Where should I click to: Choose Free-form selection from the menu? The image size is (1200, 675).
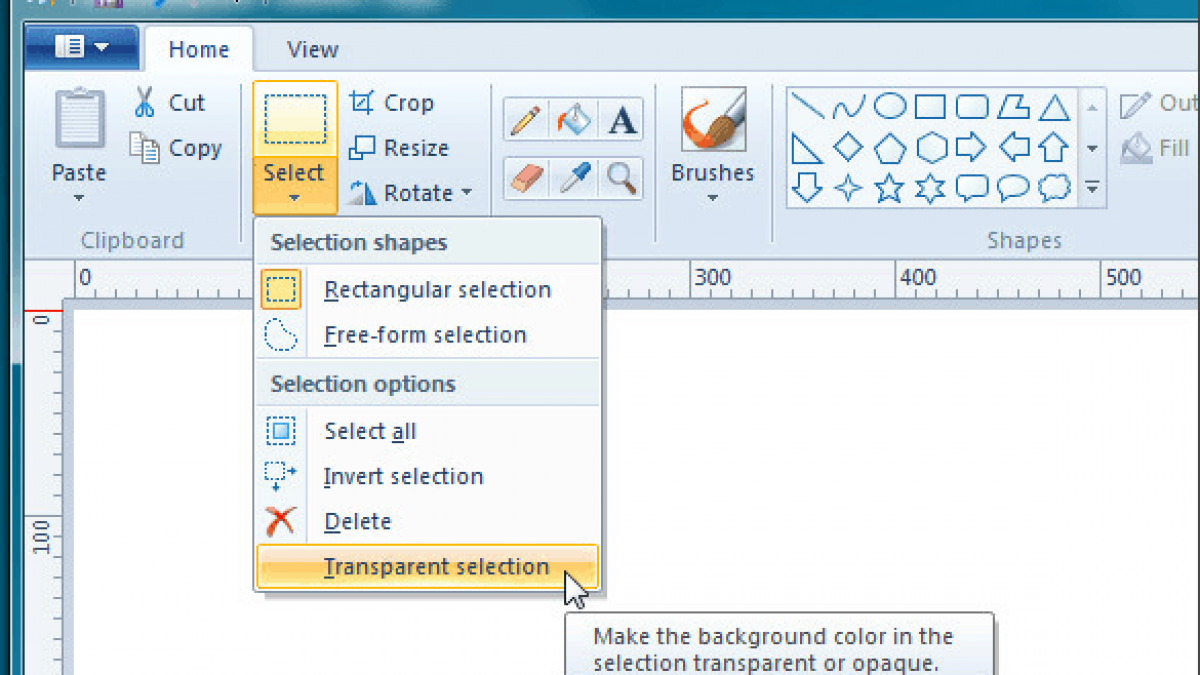click(x=428, y=335)
